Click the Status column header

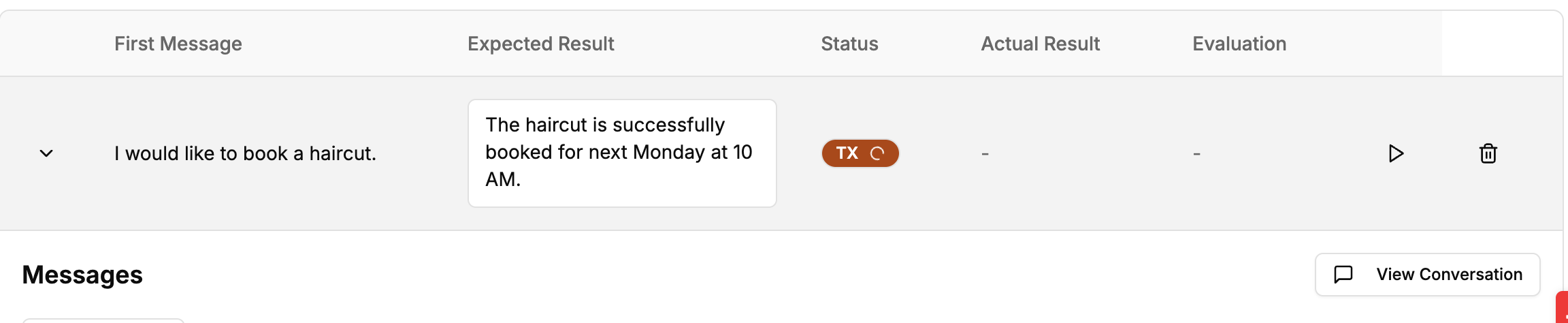tap(849, 44)
